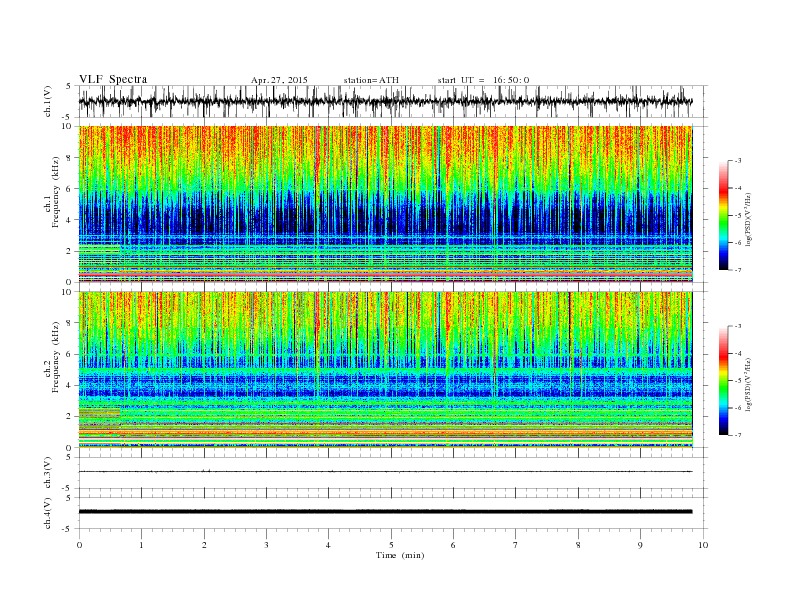Click the thick ch.4 voltage trace
Screen dimensions: 792x612
tap(385, 512)
